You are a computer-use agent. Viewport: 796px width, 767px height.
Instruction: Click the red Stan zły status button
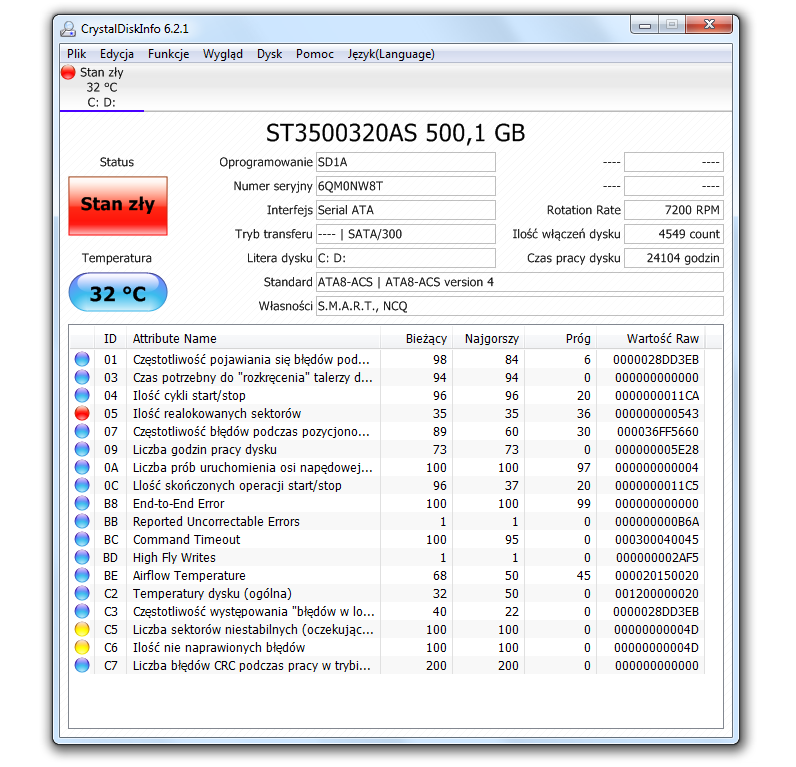pos(118,206)
